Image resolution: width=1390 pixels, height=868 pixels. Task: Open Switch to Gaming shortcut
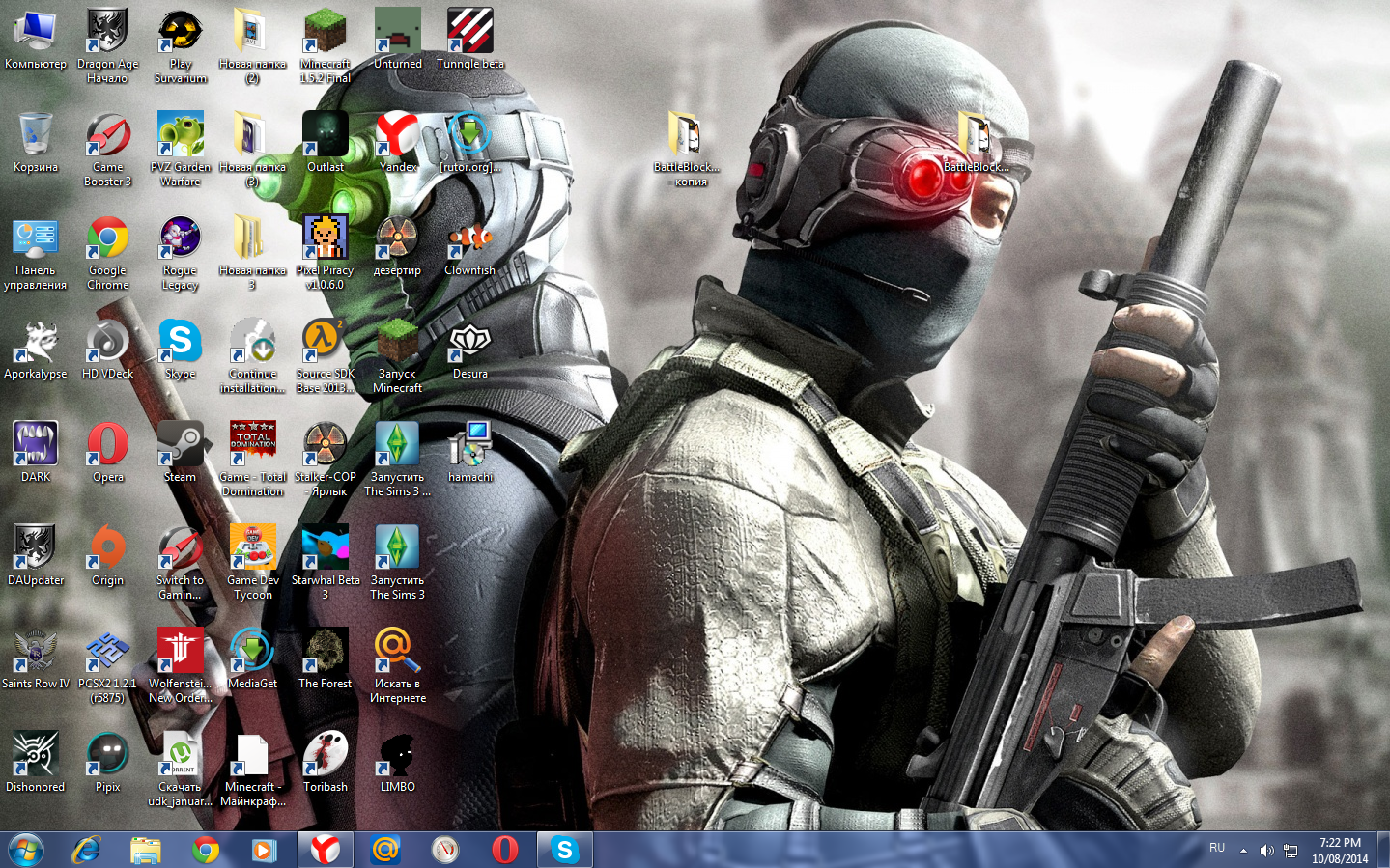(180, 562)
